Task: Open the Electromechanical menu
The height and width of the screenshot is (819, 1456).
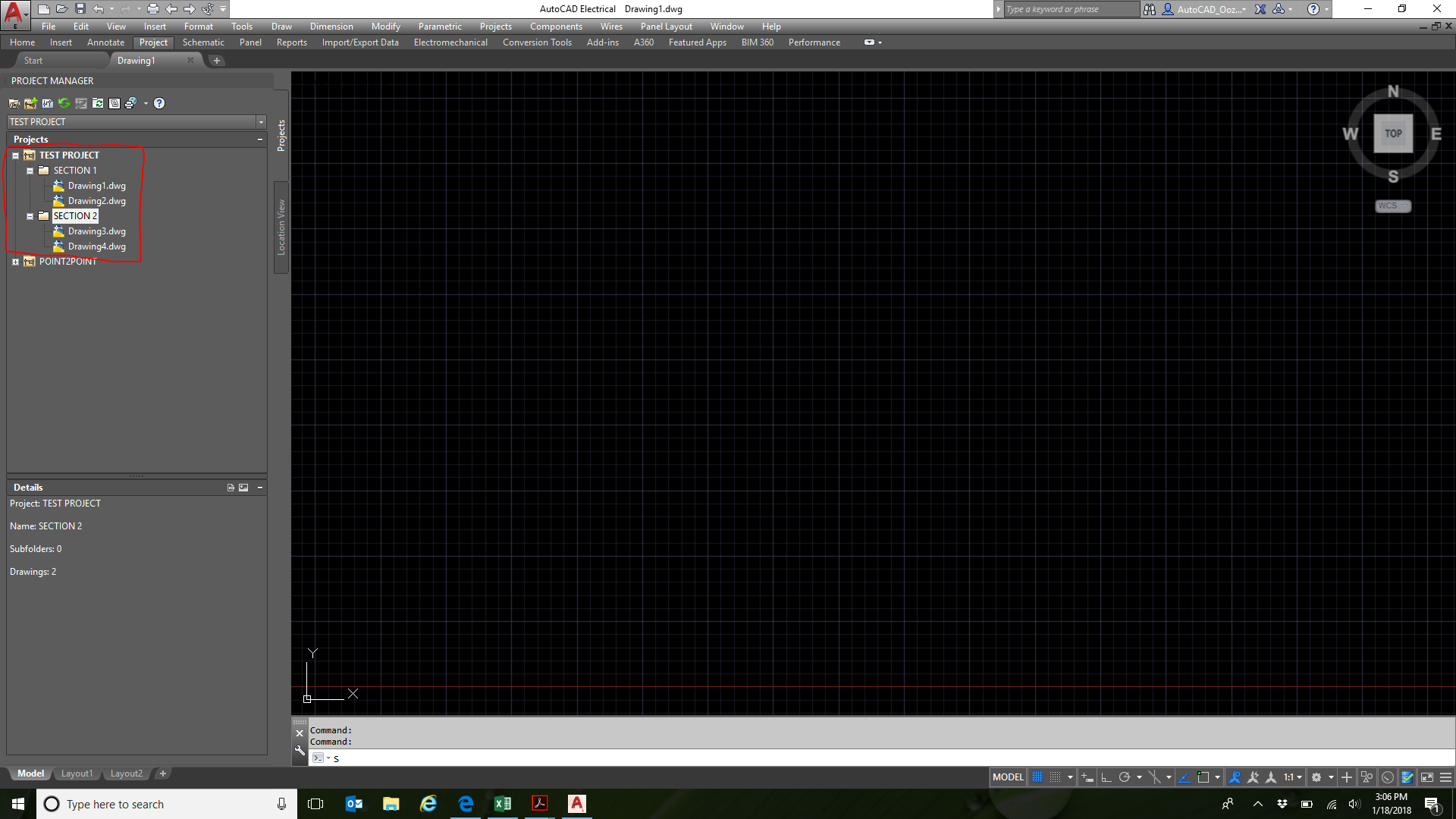Action: (x=450, y=42)
